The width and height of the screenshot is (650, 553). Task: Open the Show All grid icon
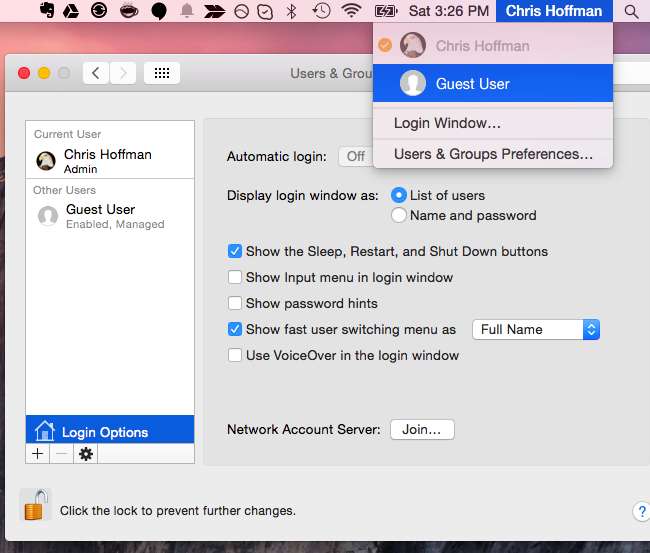point(162,73)
